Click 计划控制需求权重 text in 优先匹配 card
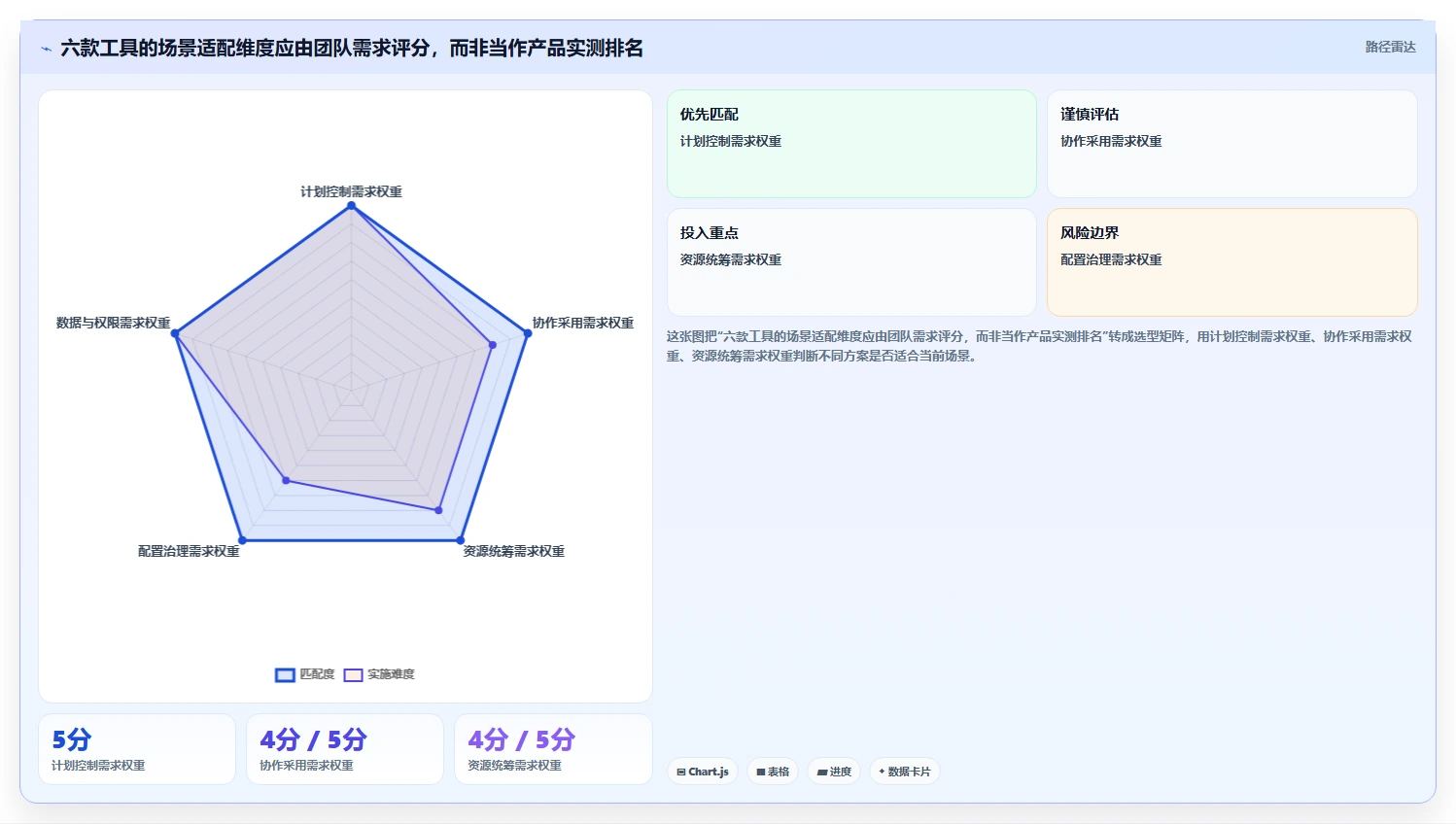The width and height of the screenshot is (1456, 824). 731,141
